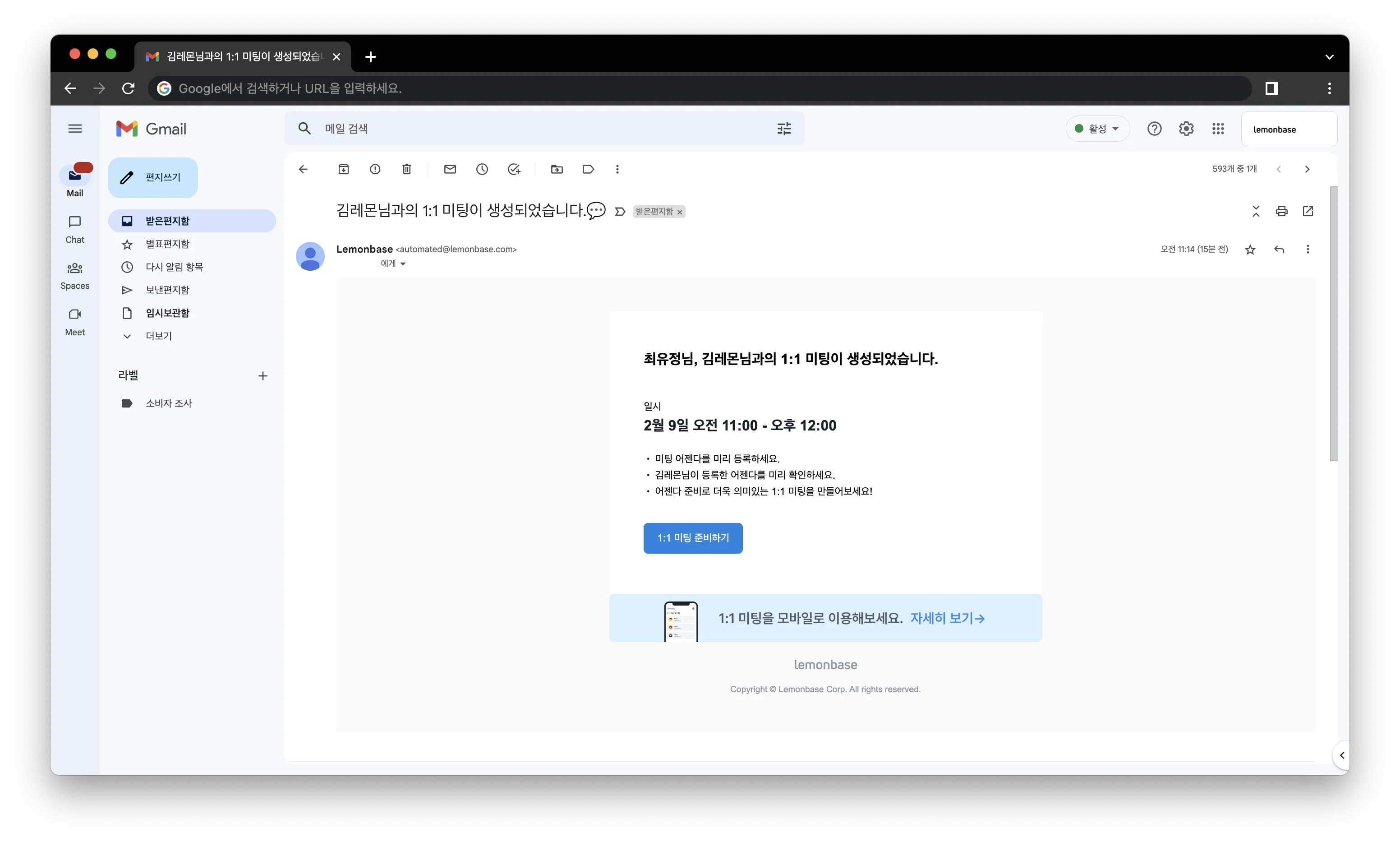
Task: Switch to Chat section
Action: [75, 229]
